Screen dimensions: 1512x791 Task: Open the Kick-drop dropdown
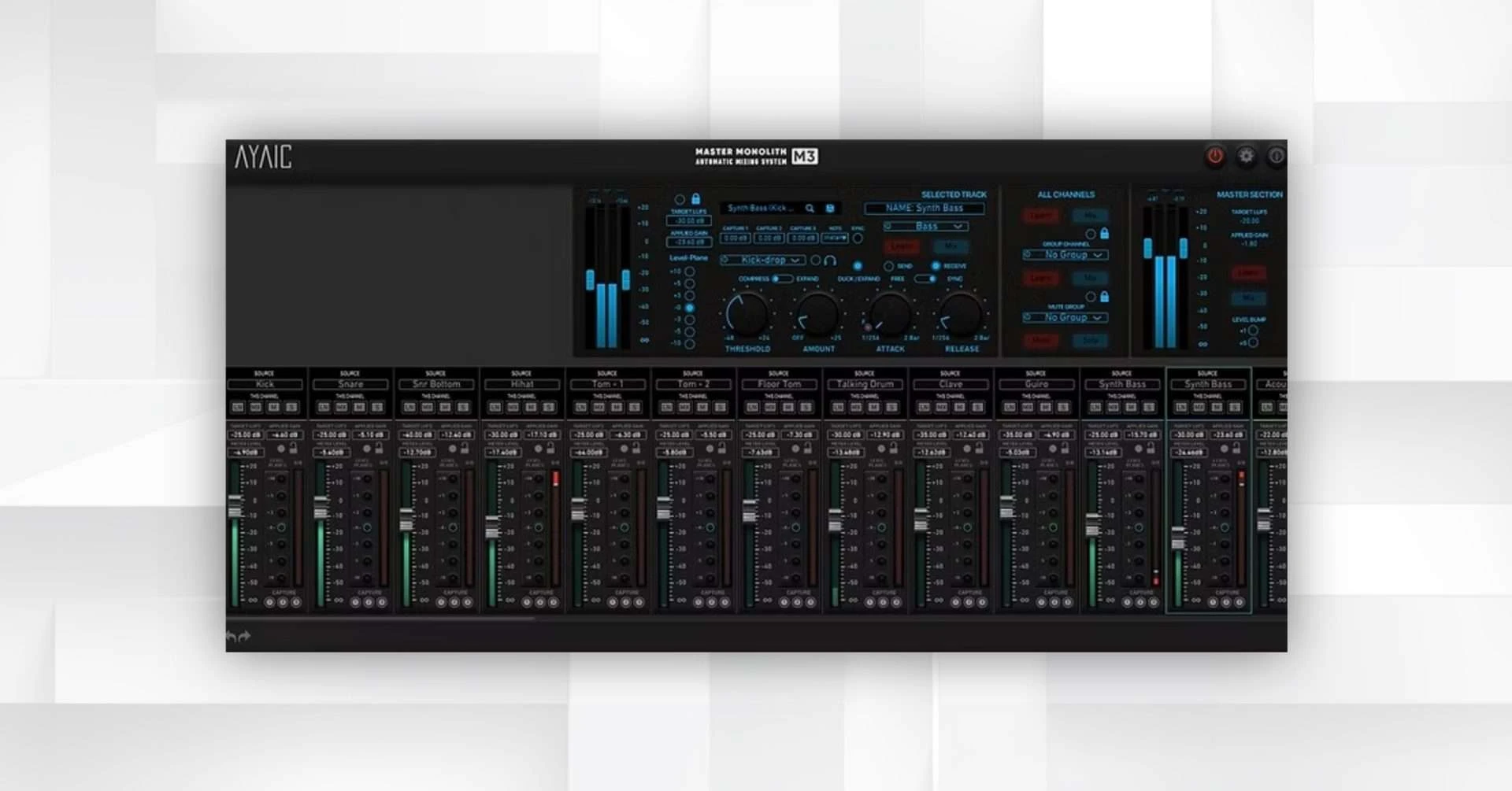762,261
